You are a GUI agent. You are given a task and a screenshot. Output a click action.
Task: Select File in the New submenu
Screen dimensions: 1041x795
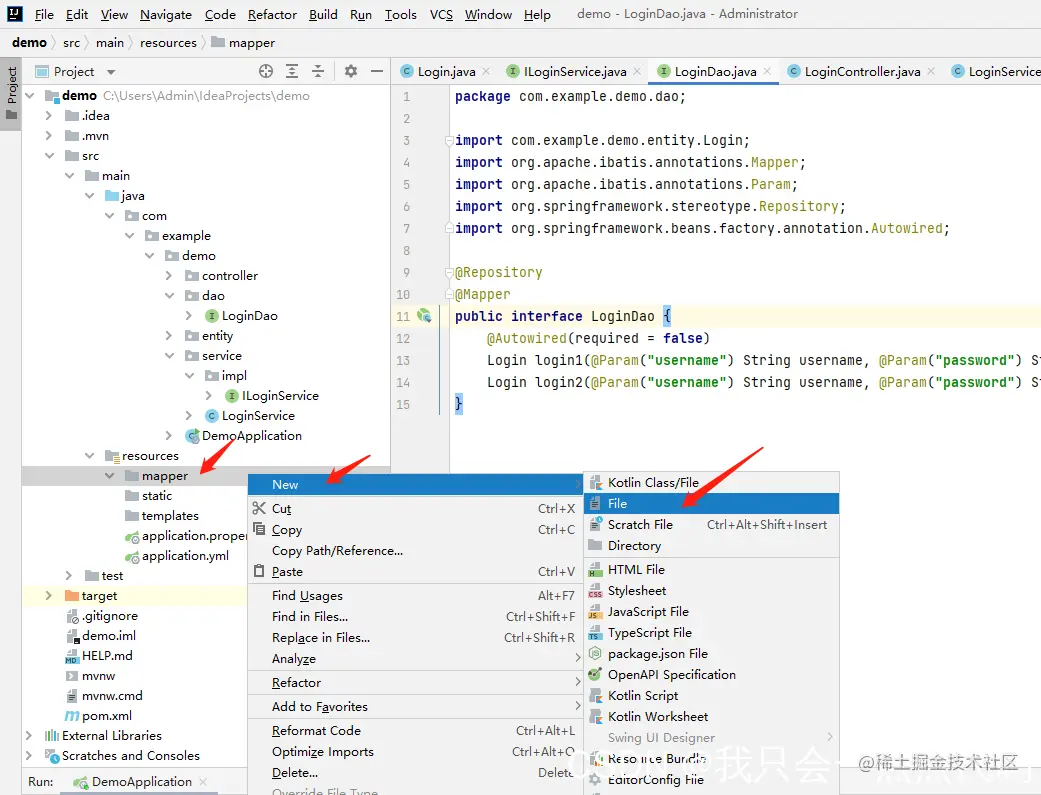pos(711,503)
